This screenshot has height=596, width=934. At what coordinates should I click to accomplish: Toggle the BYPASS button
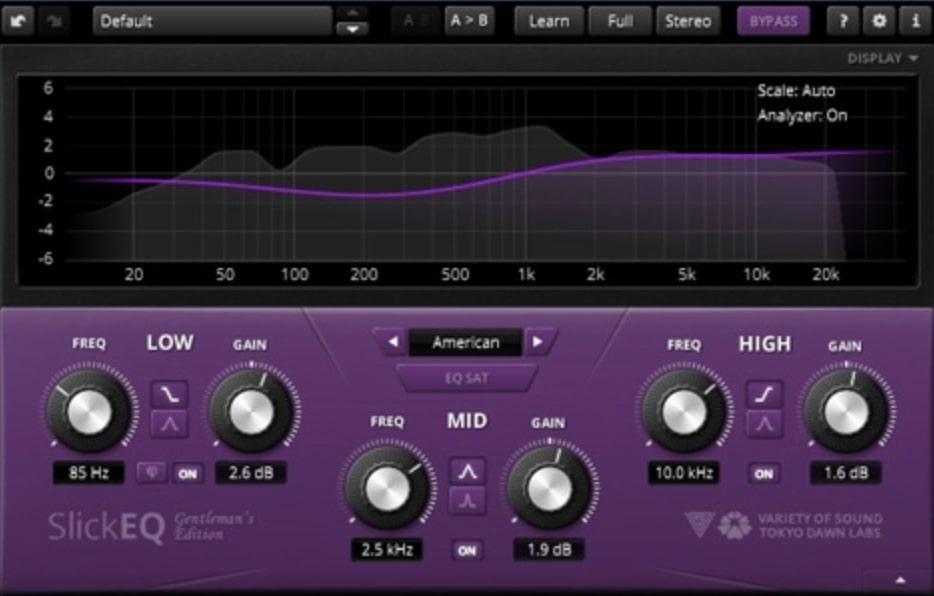773,21
